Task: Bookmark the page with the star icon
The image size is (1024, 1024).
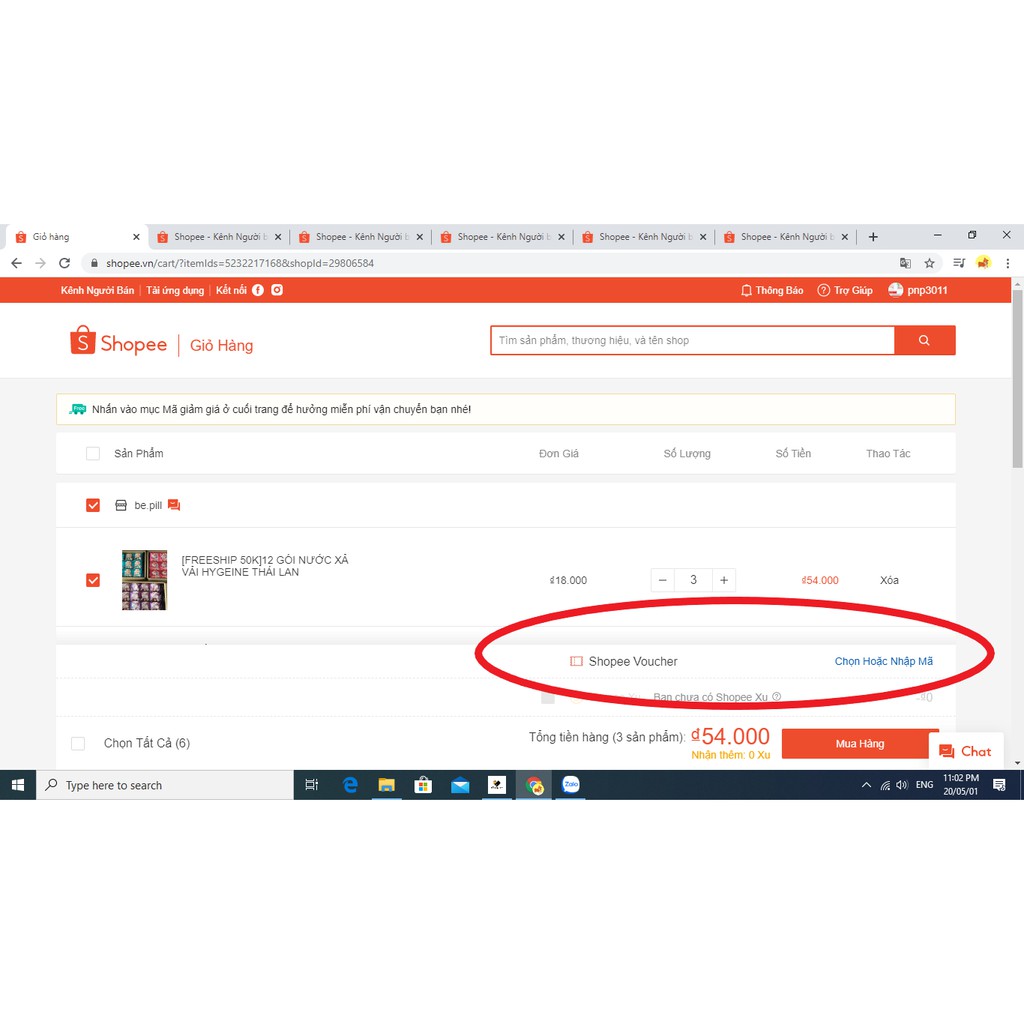Action: tap(929, 263)
